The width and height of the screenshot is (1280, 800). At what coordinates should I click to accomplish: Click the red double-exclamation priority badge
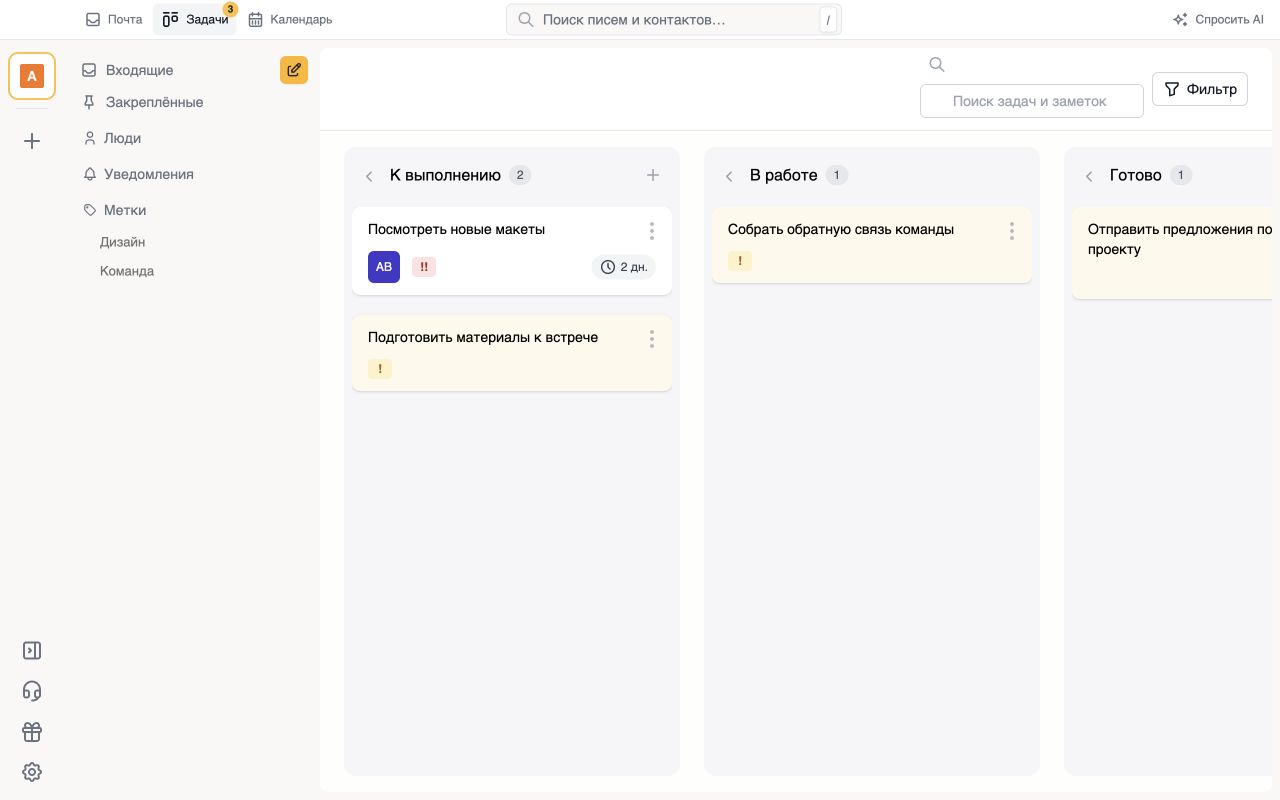[x=424, y=267]
